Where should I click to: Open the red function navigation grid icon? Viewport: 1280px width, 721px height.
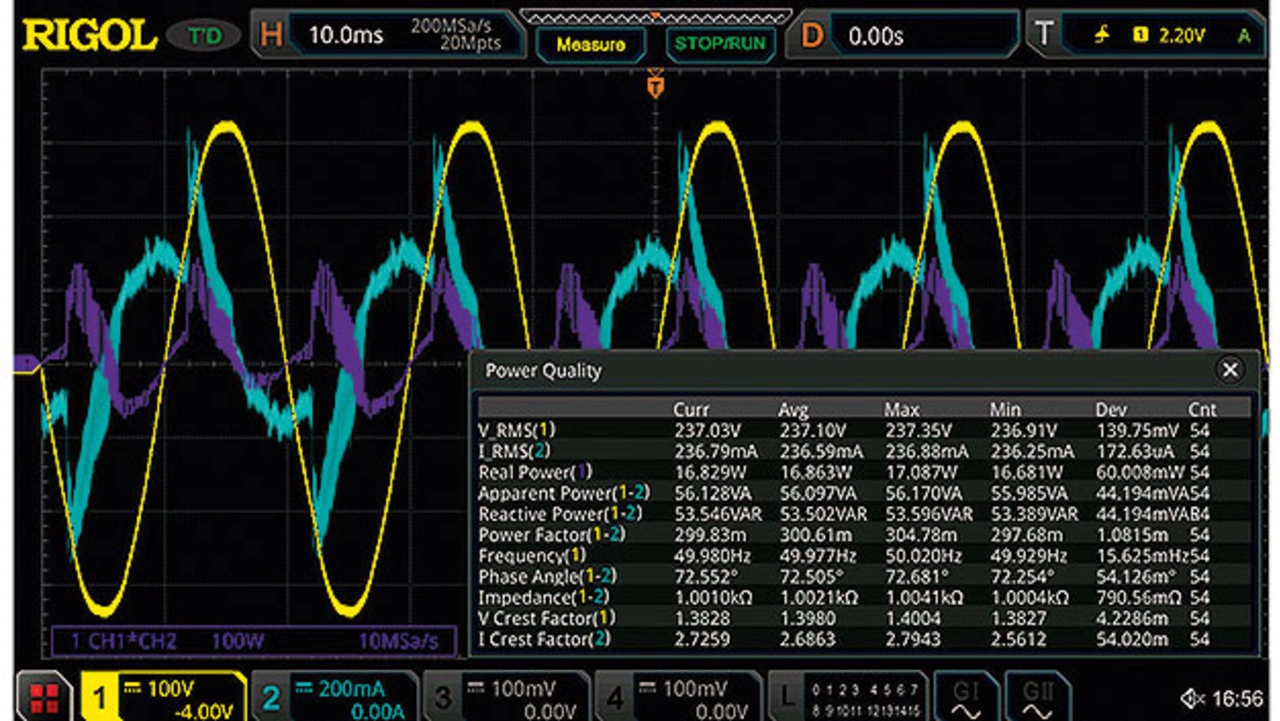[x=43, y=698]
